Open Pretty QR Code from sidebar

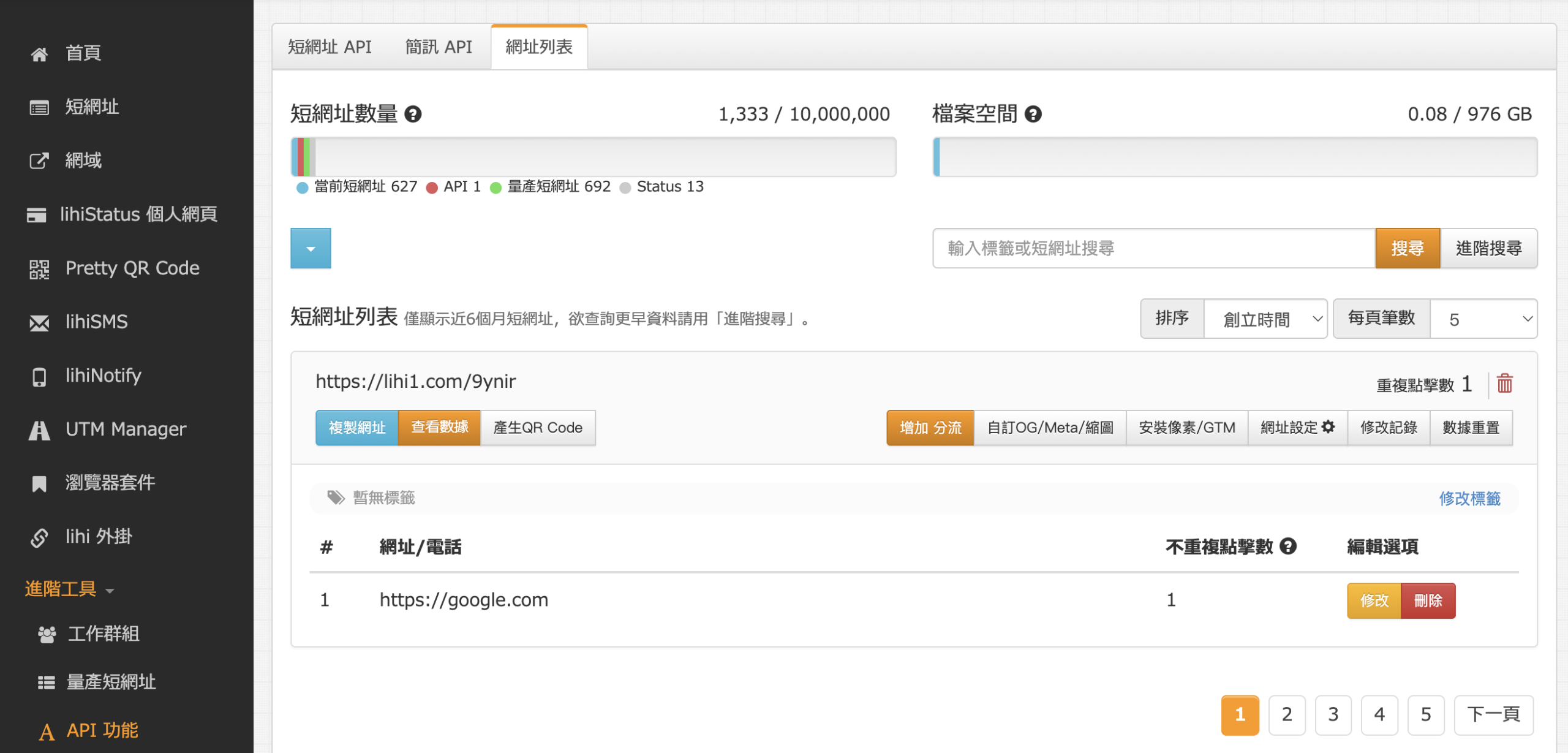click(x=132, y=268)
